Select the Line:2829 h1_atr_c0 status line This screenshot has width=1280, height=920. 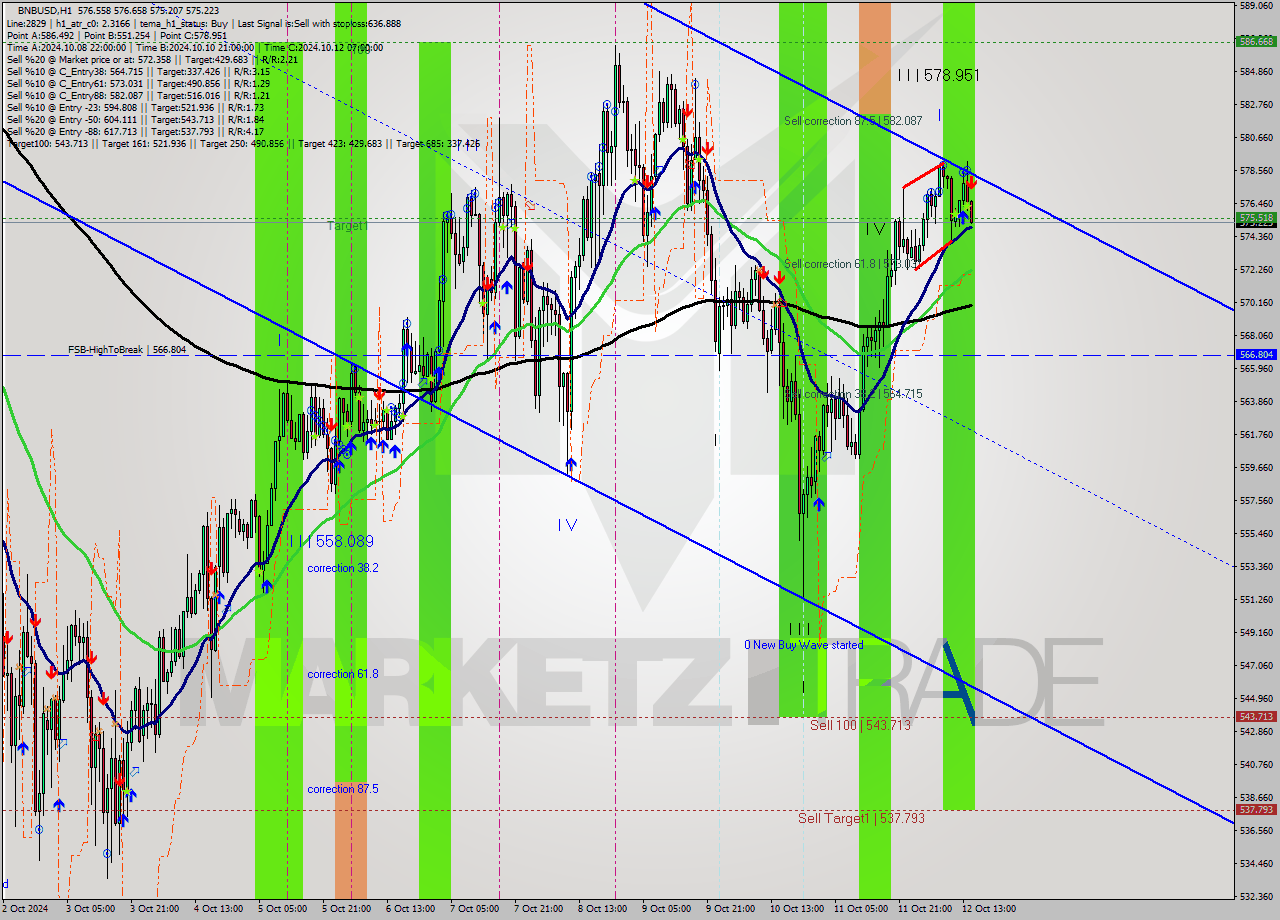[203, 23]
